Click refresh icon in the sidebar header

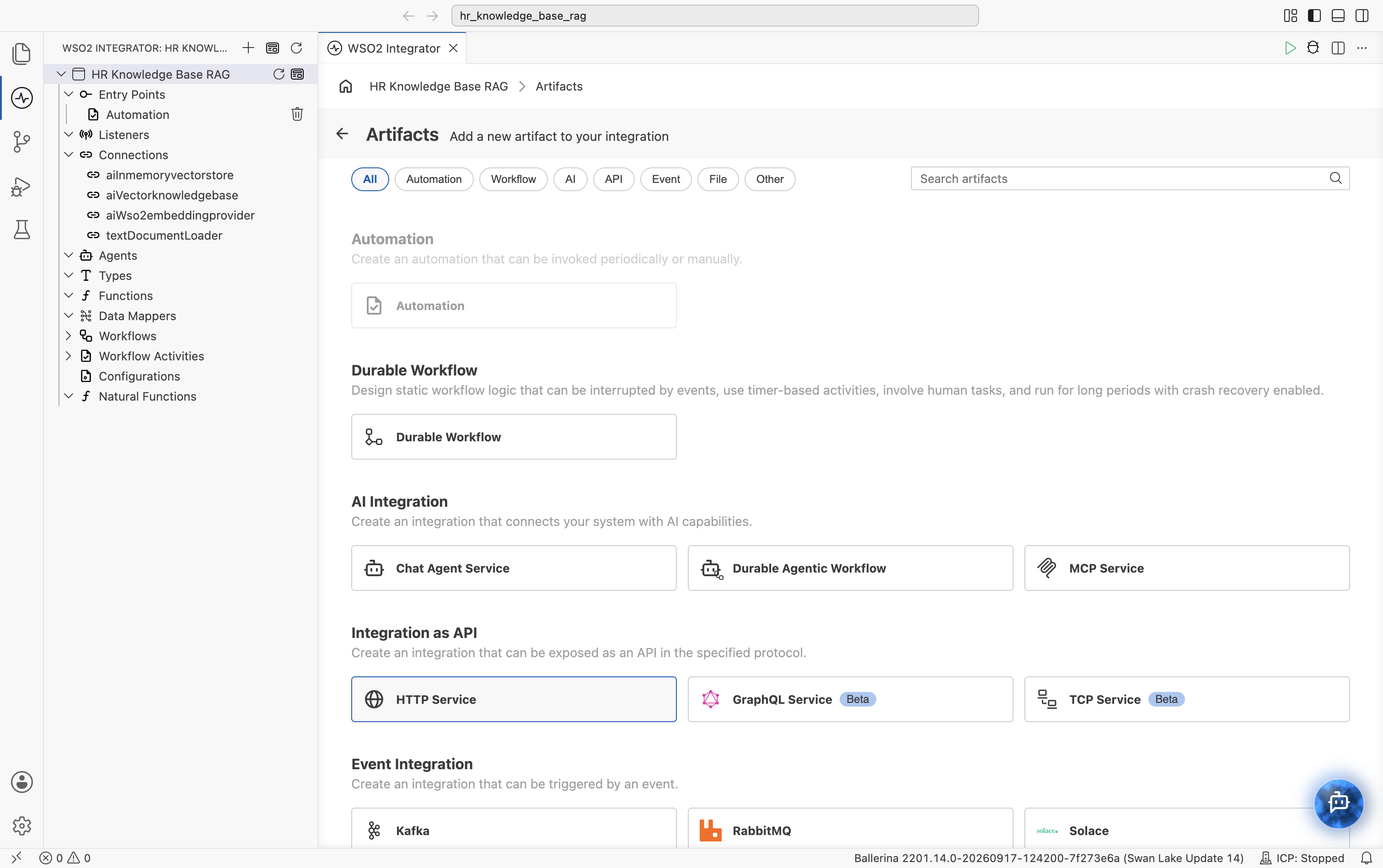(296, 48)
